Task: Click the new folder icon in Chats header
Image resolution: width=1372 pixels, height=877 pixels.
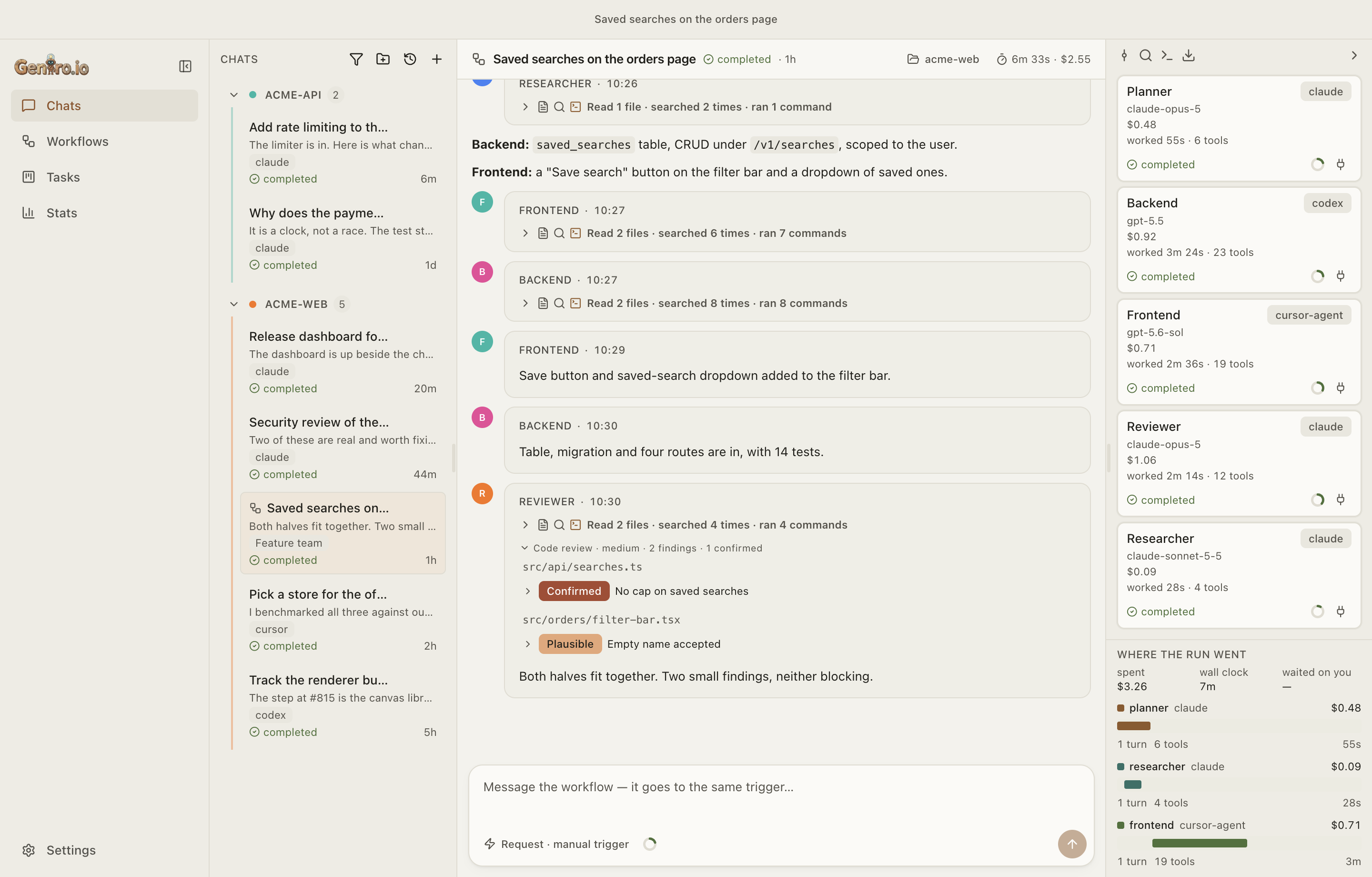Action: click(x=383, y=59)
